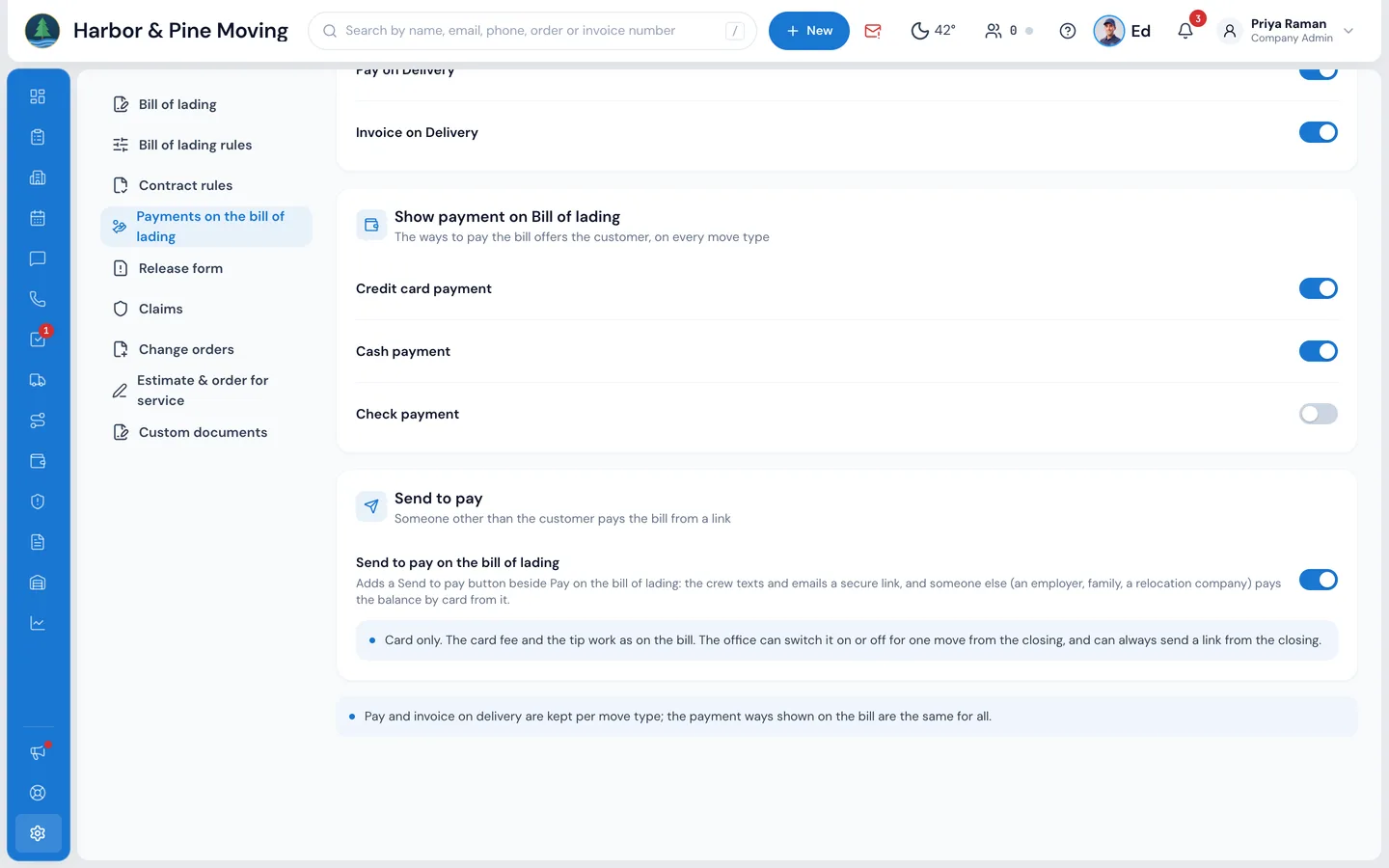
Task: Open the building icon in left sidebar
Action: [x=38, y=177]
